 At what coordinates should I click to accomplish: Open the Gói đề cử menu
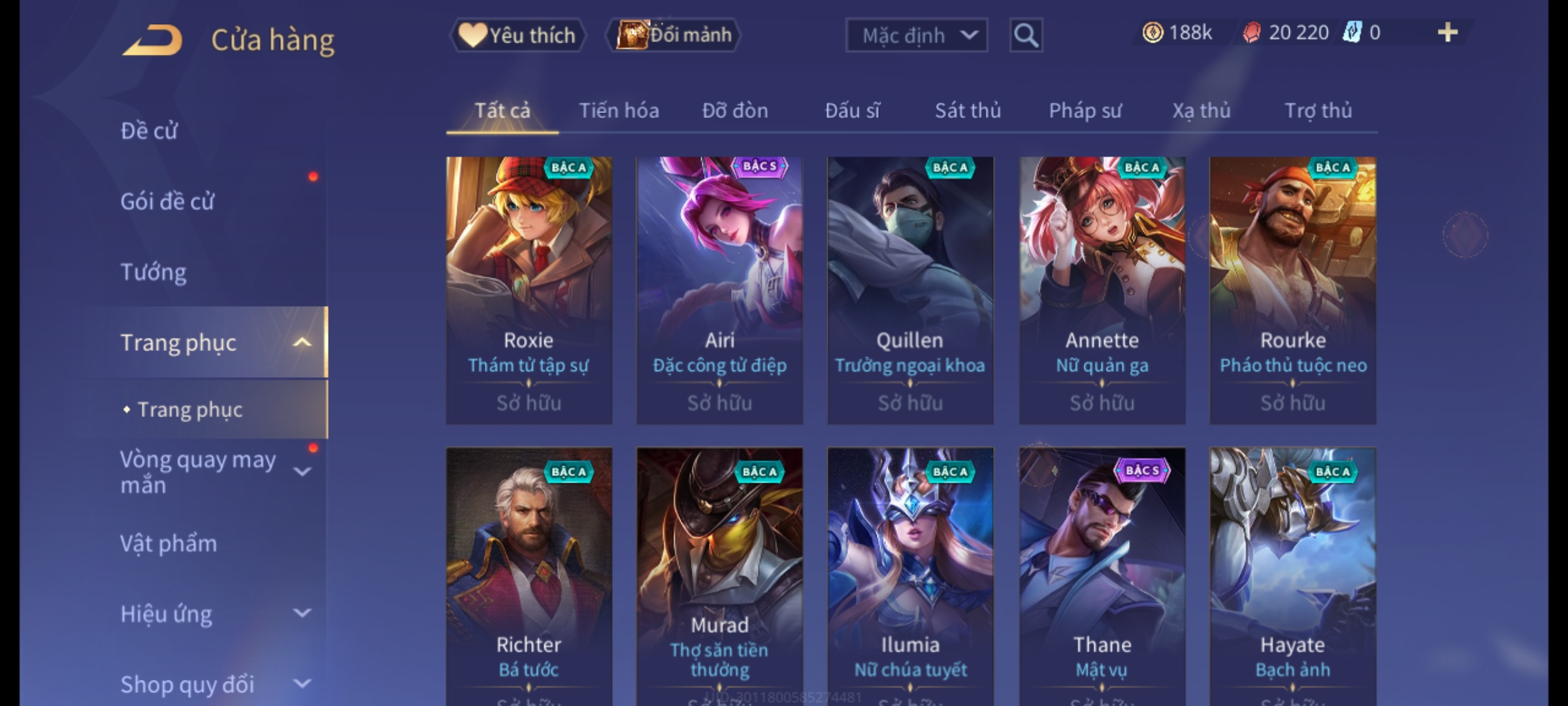tap(167, 201)
